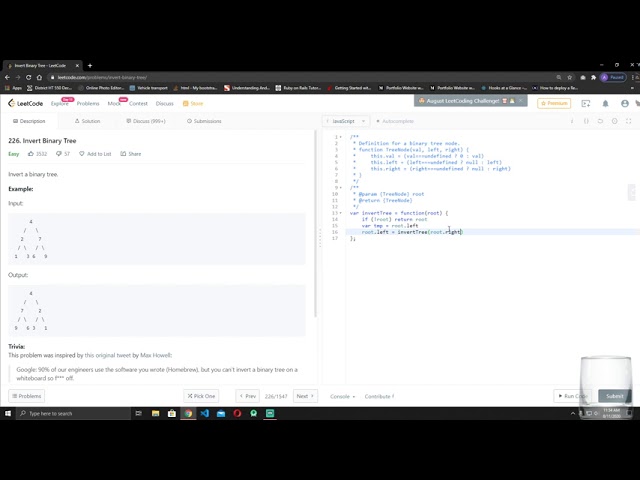The width and height of the screenshot is (640, 480).
Task: Switch to the Solution tab
Action: tap(87, 121)
